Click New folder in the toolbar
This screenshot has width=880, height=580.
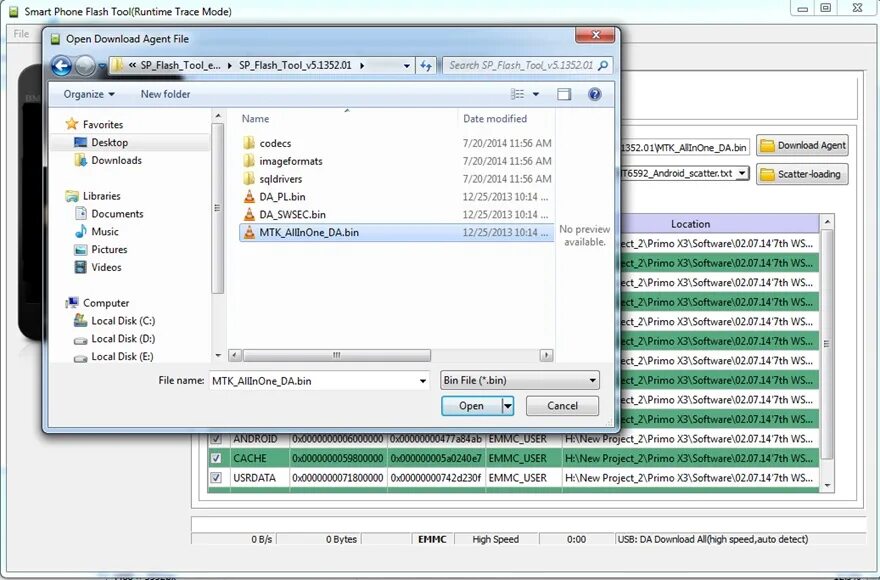click(166, 94)
